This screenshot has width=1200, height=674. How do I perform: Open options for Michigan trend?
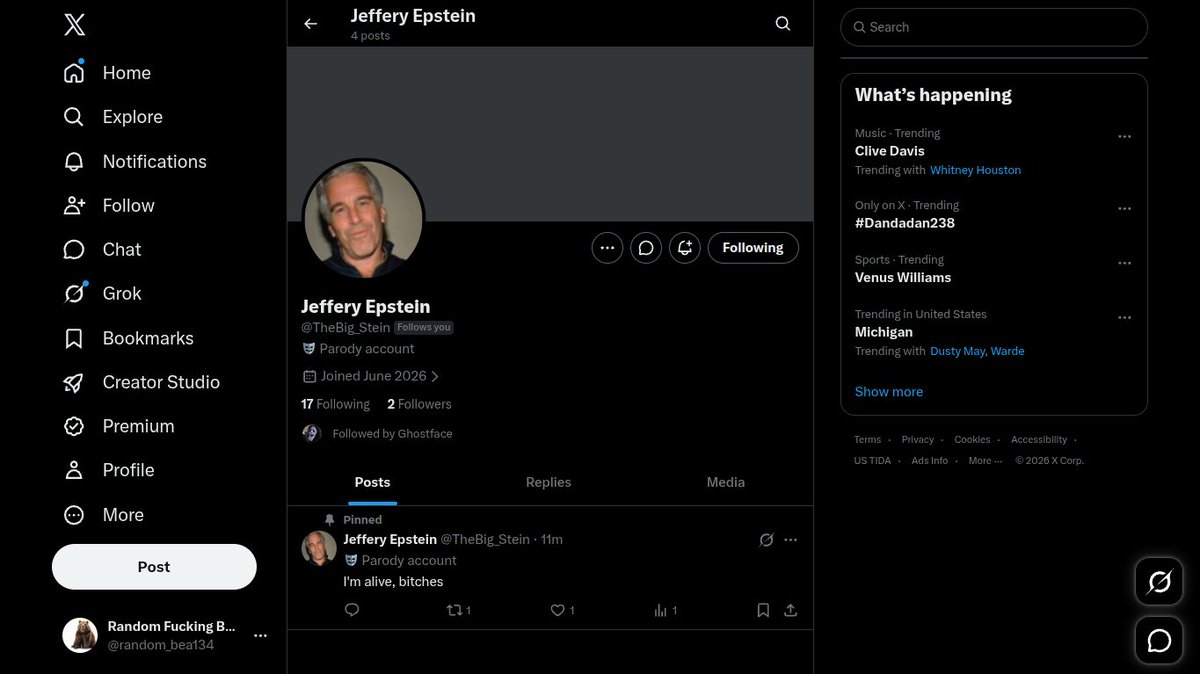tap(1125, 317)
